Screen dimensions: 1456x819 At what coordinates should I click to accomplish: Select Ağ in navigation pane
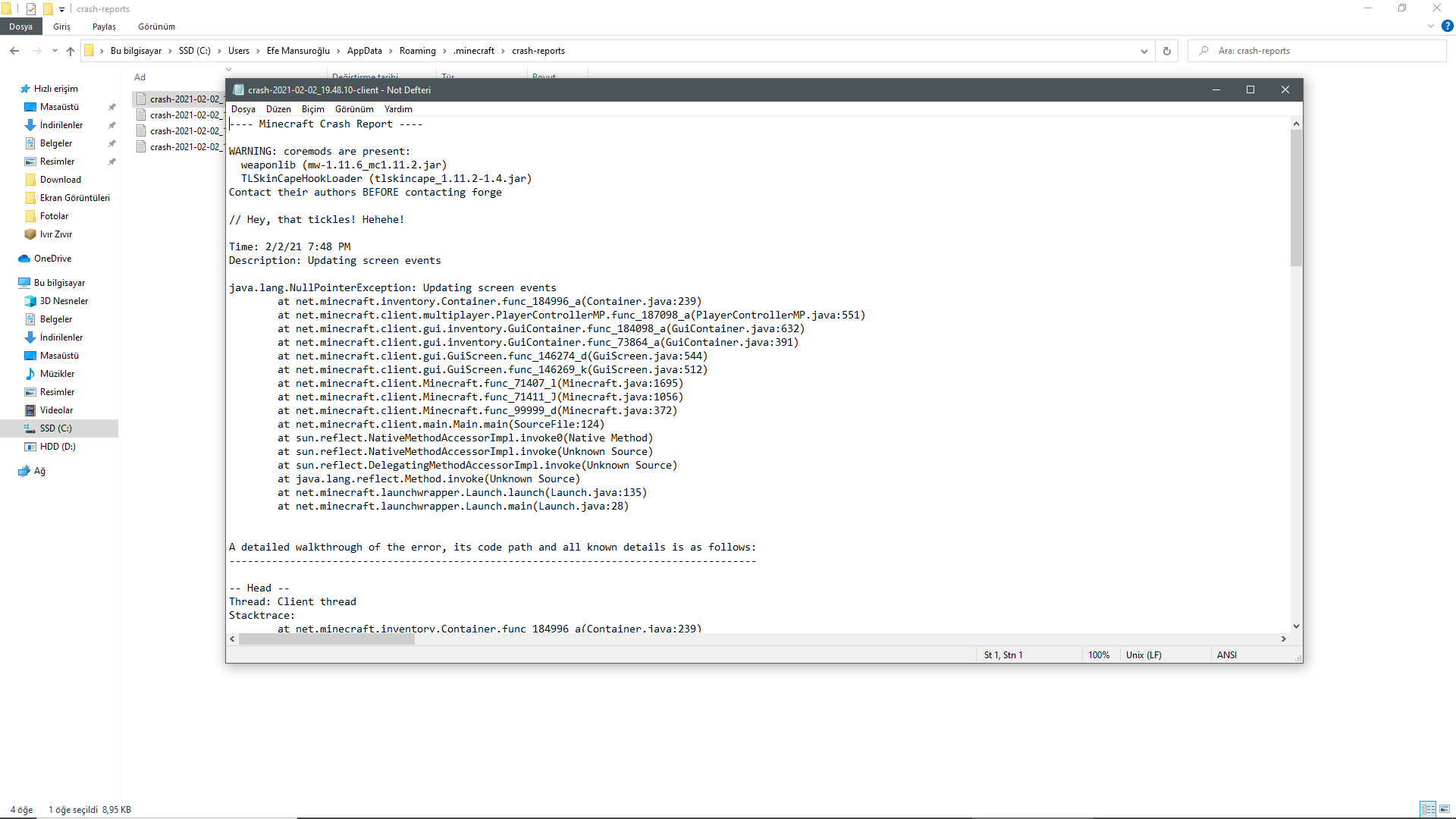39,471
